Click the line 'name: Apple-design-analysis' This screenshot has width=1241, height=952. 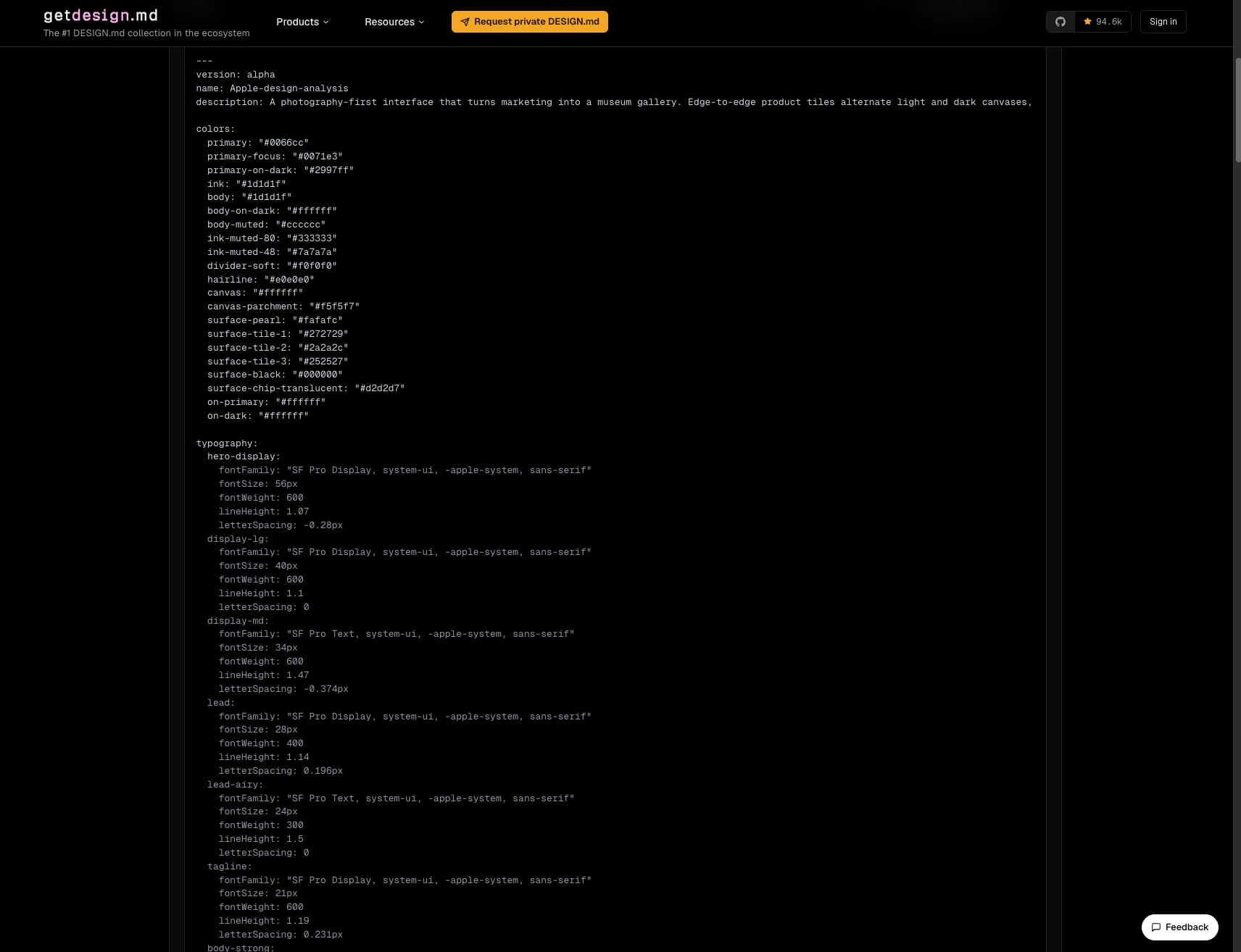272,88
